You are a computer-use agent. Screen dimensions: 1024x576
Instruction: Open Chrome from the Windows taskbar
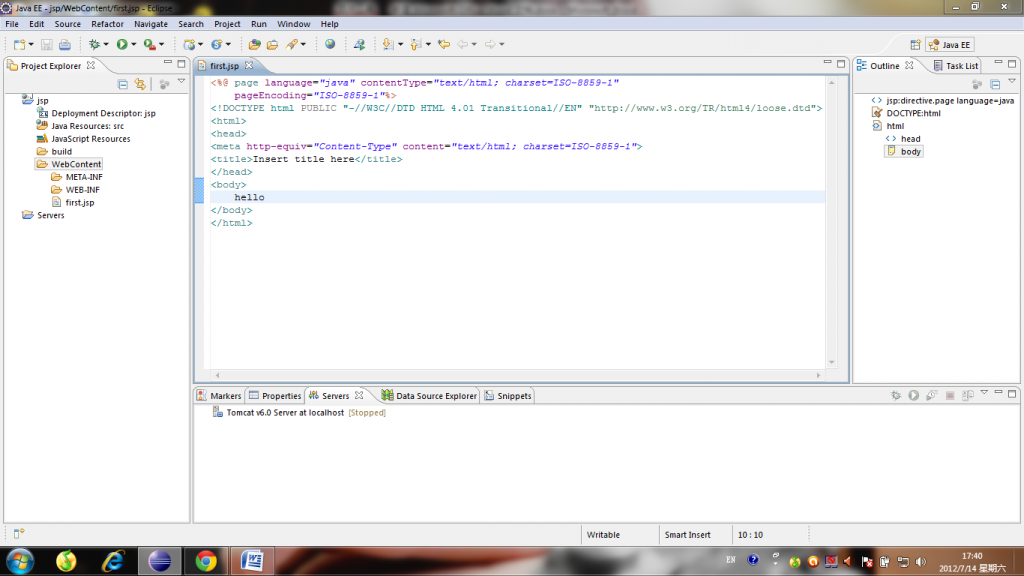(x=206, y=560)
